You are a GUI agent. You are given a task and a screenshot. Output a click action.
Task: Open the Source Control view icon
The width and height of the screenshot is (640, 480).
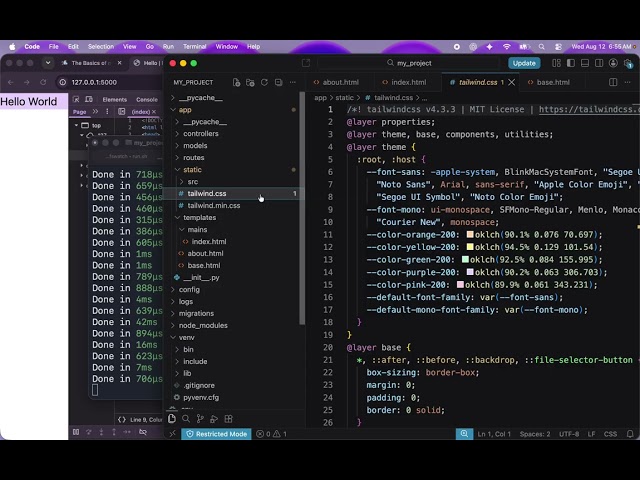coord(200,419)
